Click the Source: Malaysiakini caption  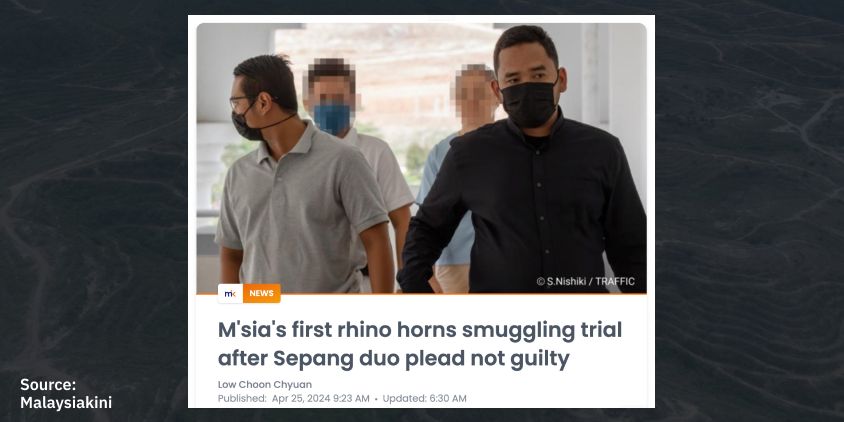(x=66, y=393)
